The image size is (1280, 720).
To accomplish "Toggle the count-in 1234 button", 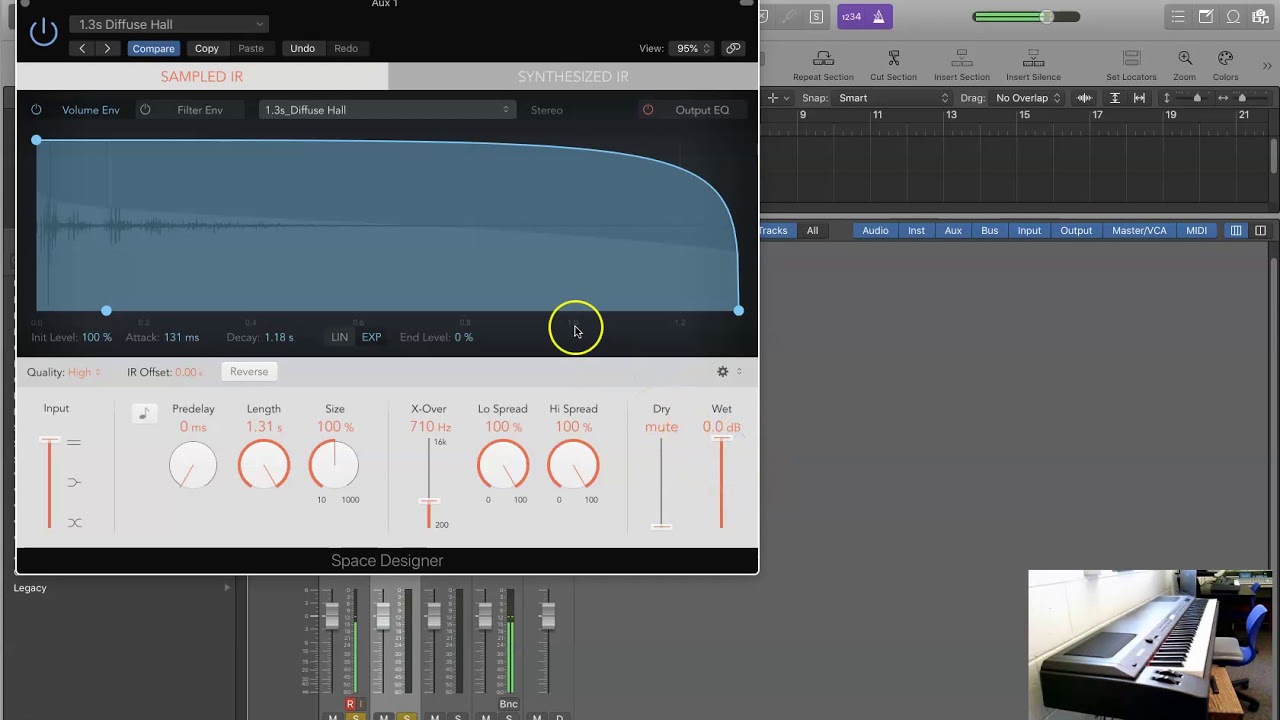I will [851, 17].
